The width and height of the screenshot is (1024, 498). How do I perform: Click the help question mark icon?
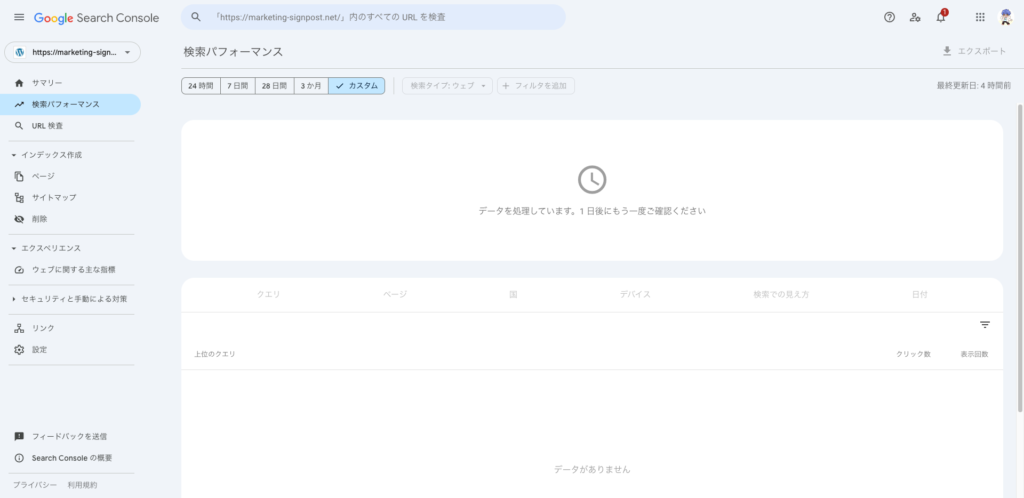889,17
